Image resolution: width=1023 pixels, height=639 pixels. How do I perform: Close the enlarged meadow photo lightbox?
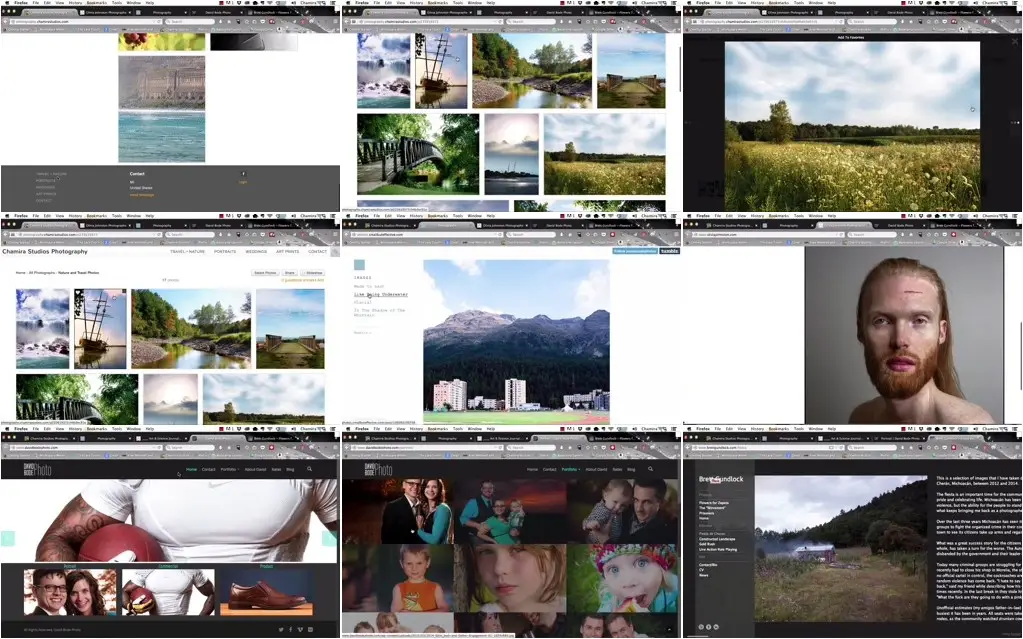pyautogui.click(x=1015, y=42)
